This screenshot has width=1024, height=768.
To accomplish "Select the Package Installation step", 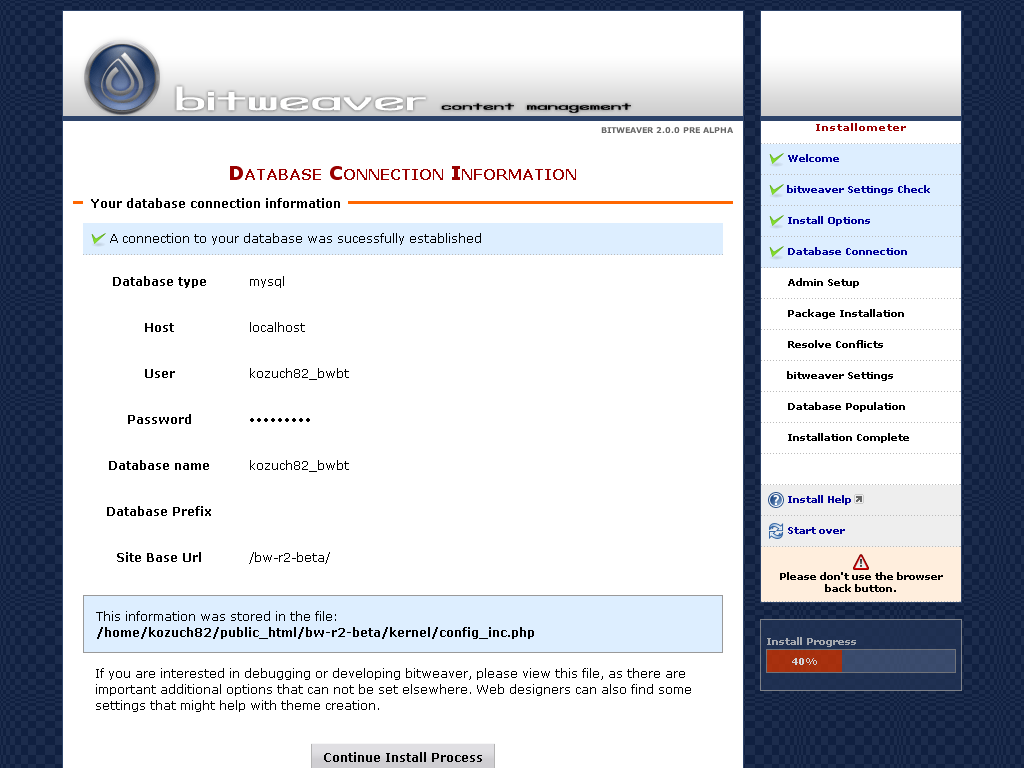I will [846, 313].
